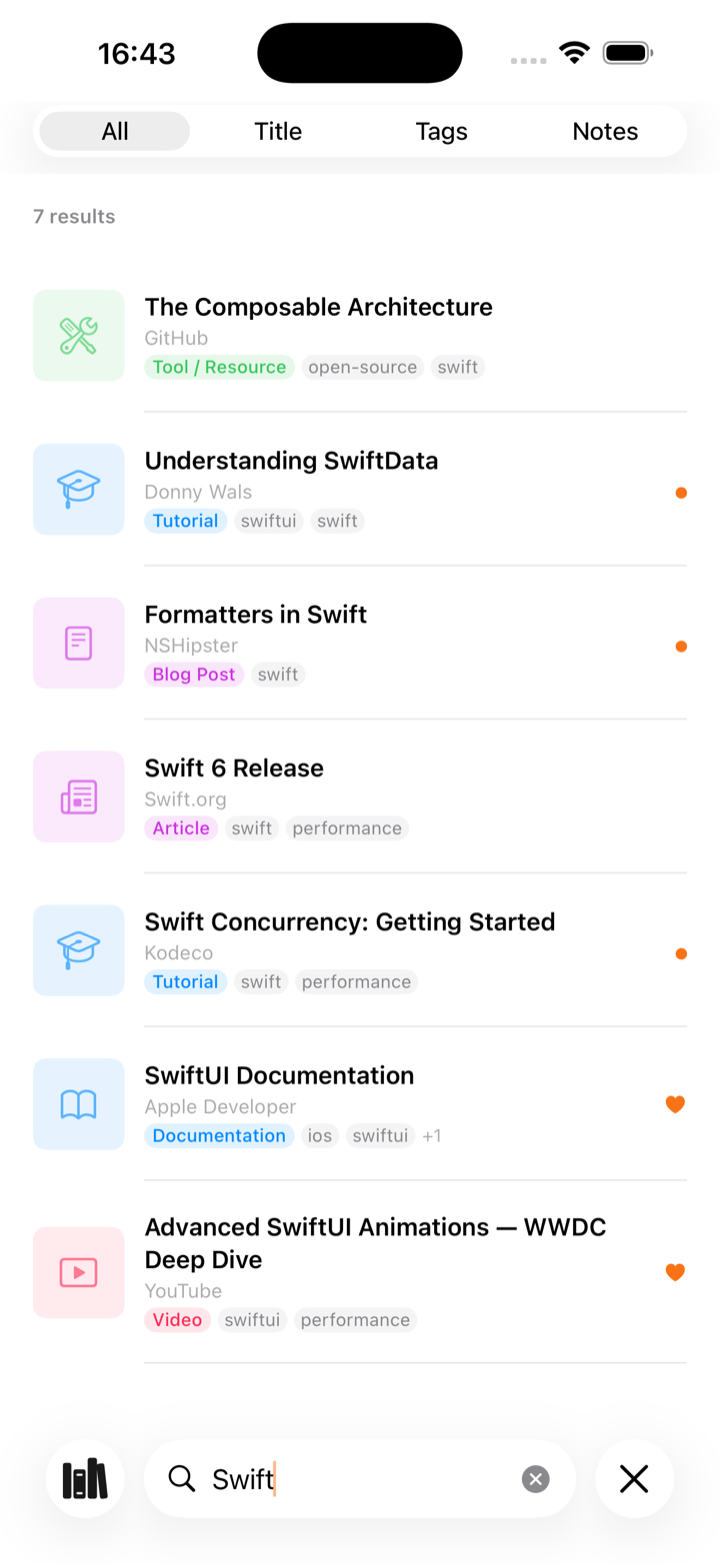The image size is (720, 1564).
Task: Switch to the Tags search filter
Action: (x=441, y=131)
